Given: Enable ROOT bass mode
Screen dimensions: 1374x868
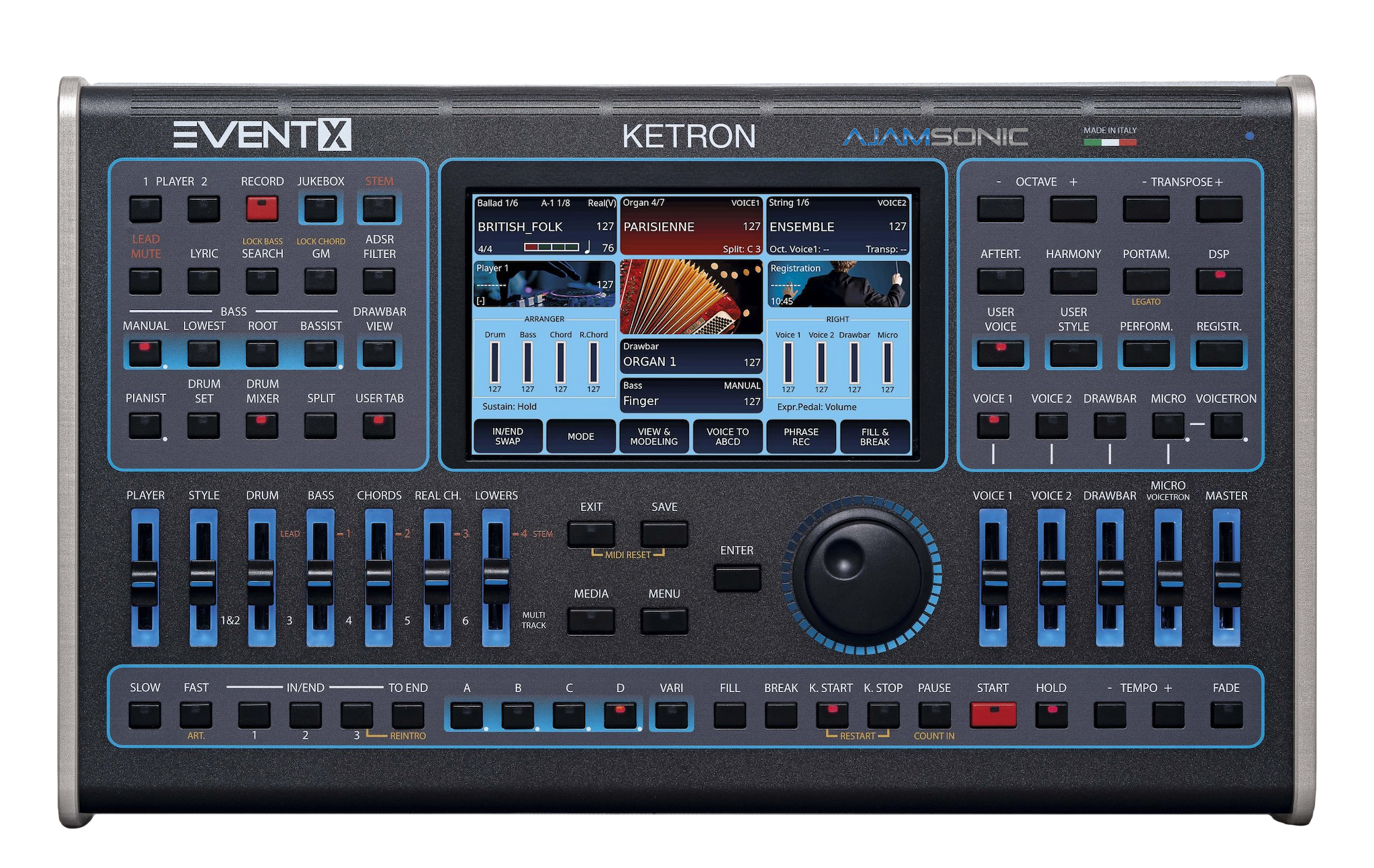Looking at the screenshot, I should point(262,354).
